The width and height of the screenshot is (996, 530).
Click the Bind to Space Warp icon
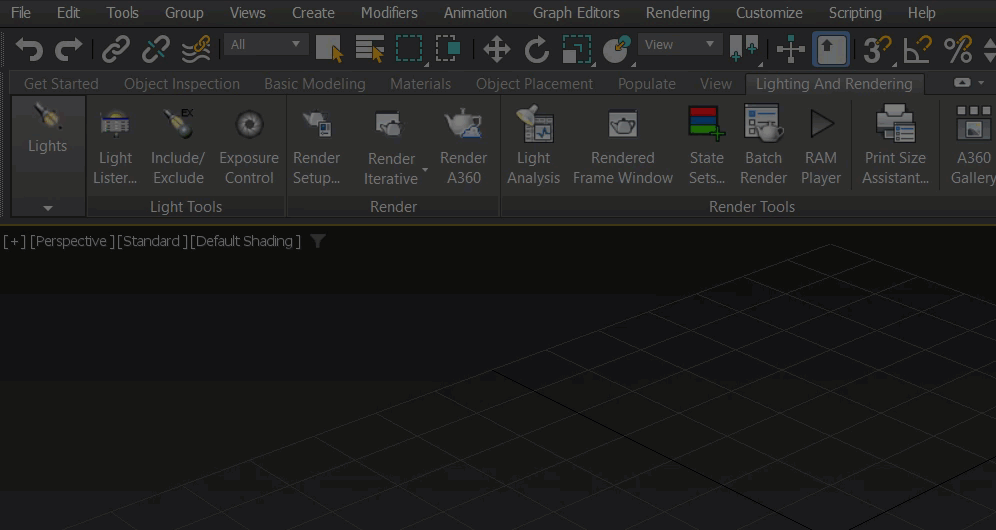pyautogui.click(x=196, y=49)
